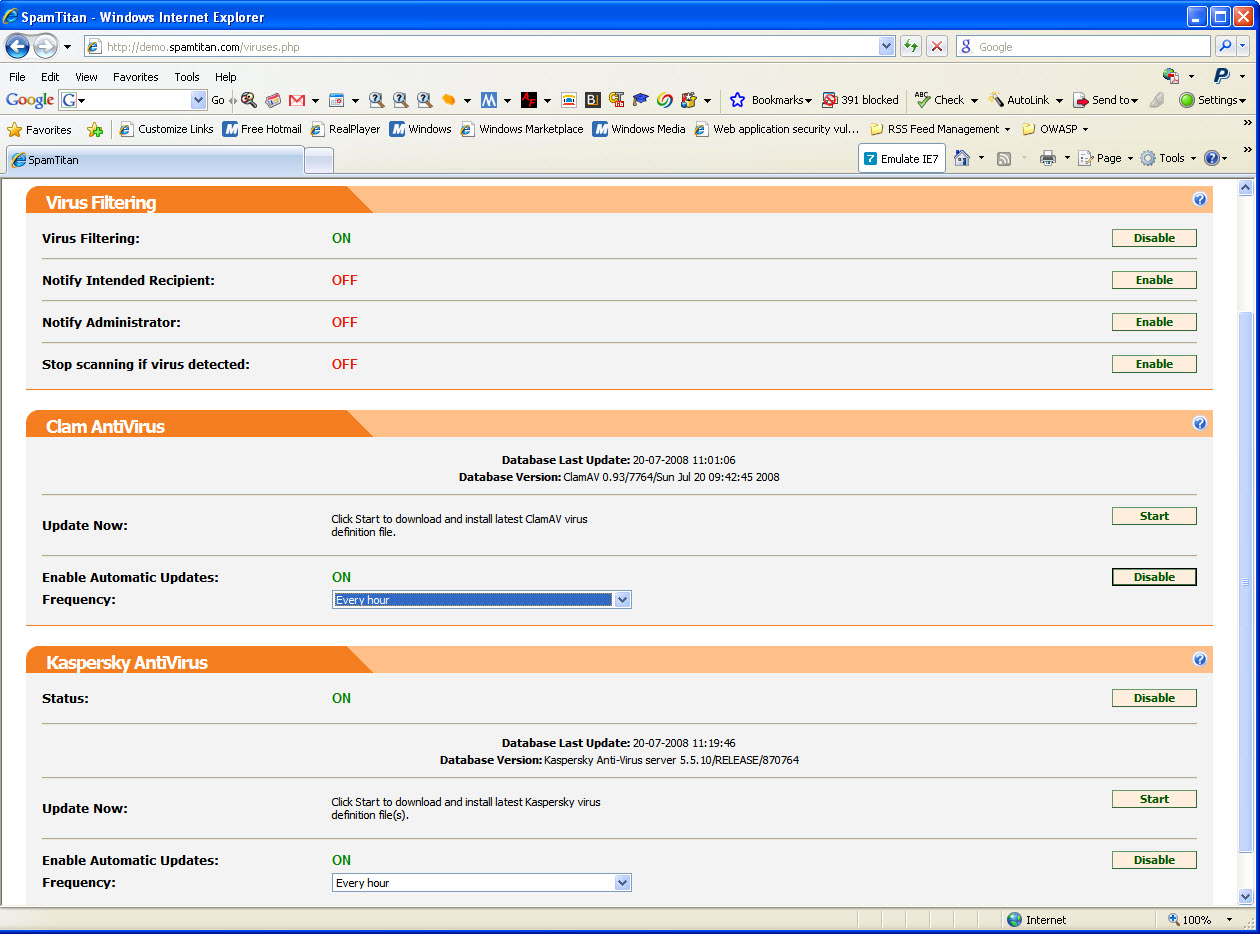Start the Clam AntiVirus update now

coord(1154,516)
